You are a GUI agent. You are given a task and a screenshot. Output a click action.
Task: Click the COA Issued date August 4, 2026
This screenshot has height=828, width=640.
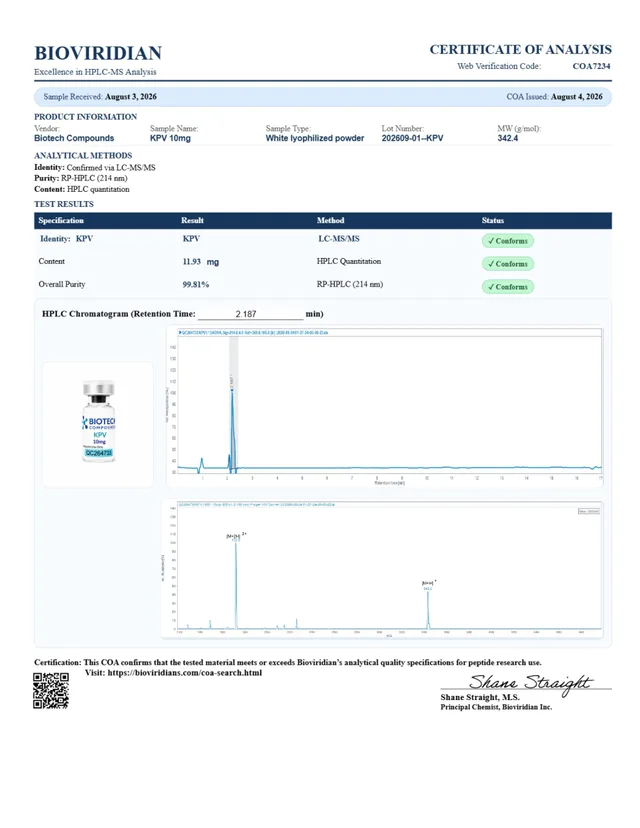577,97
